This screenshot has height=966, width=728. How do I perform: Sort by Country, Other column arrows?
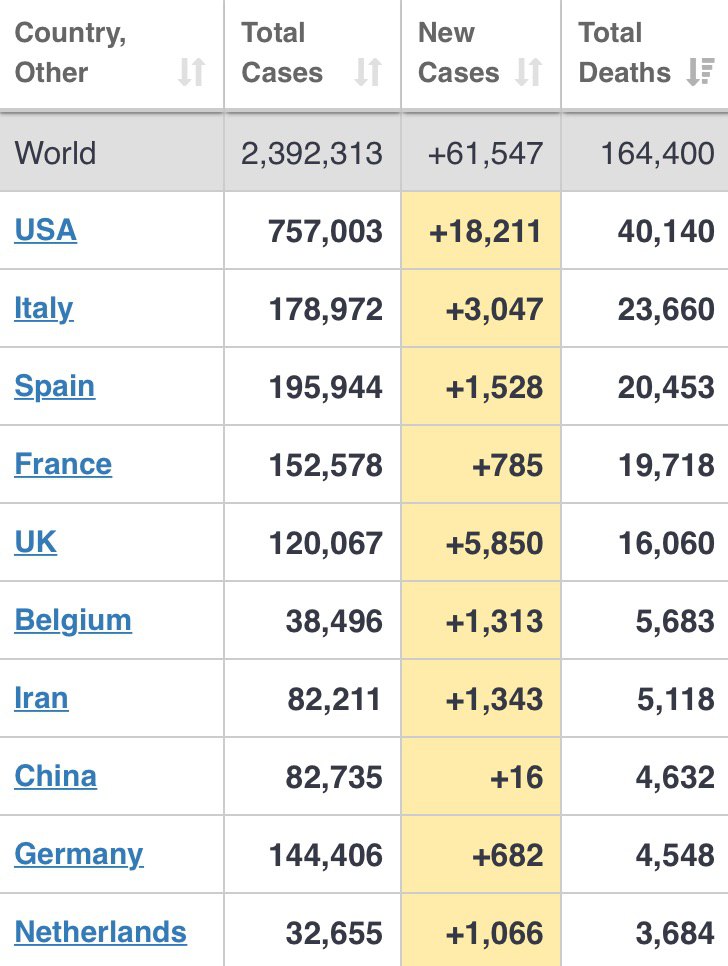point(191,71)
